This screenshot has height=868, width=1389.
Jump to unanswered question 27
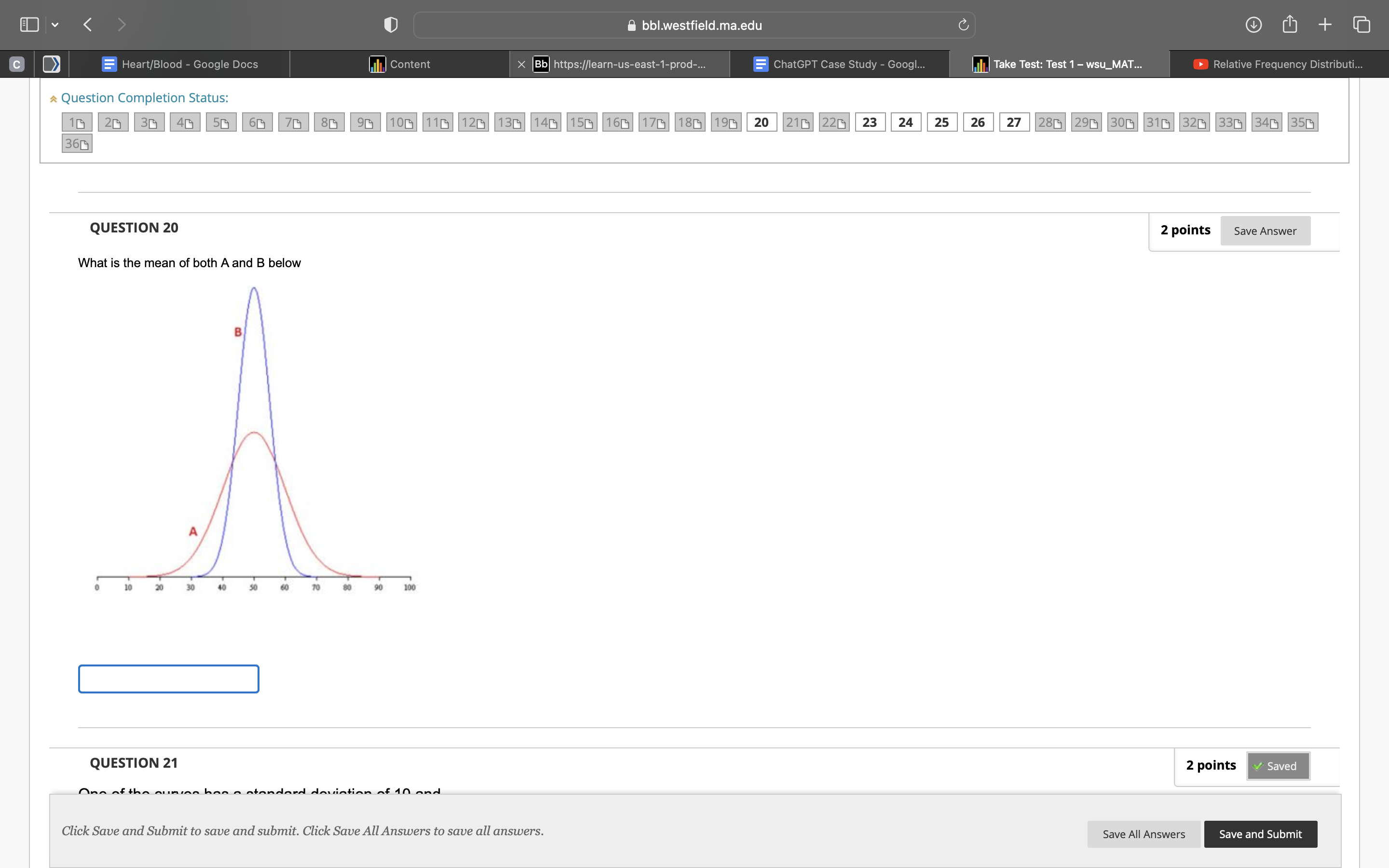pyautogui.click(x=1014, y=122)
